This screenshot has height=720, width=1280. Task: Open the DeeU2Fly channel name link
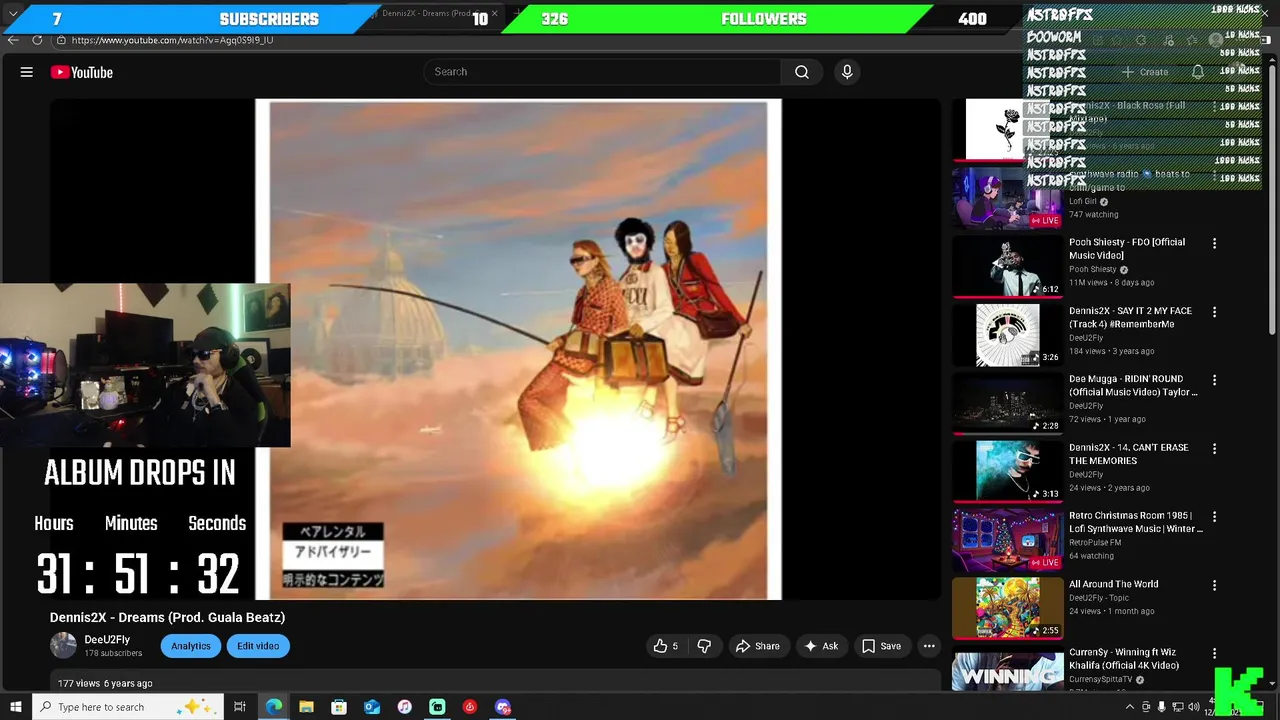[107, 640]
